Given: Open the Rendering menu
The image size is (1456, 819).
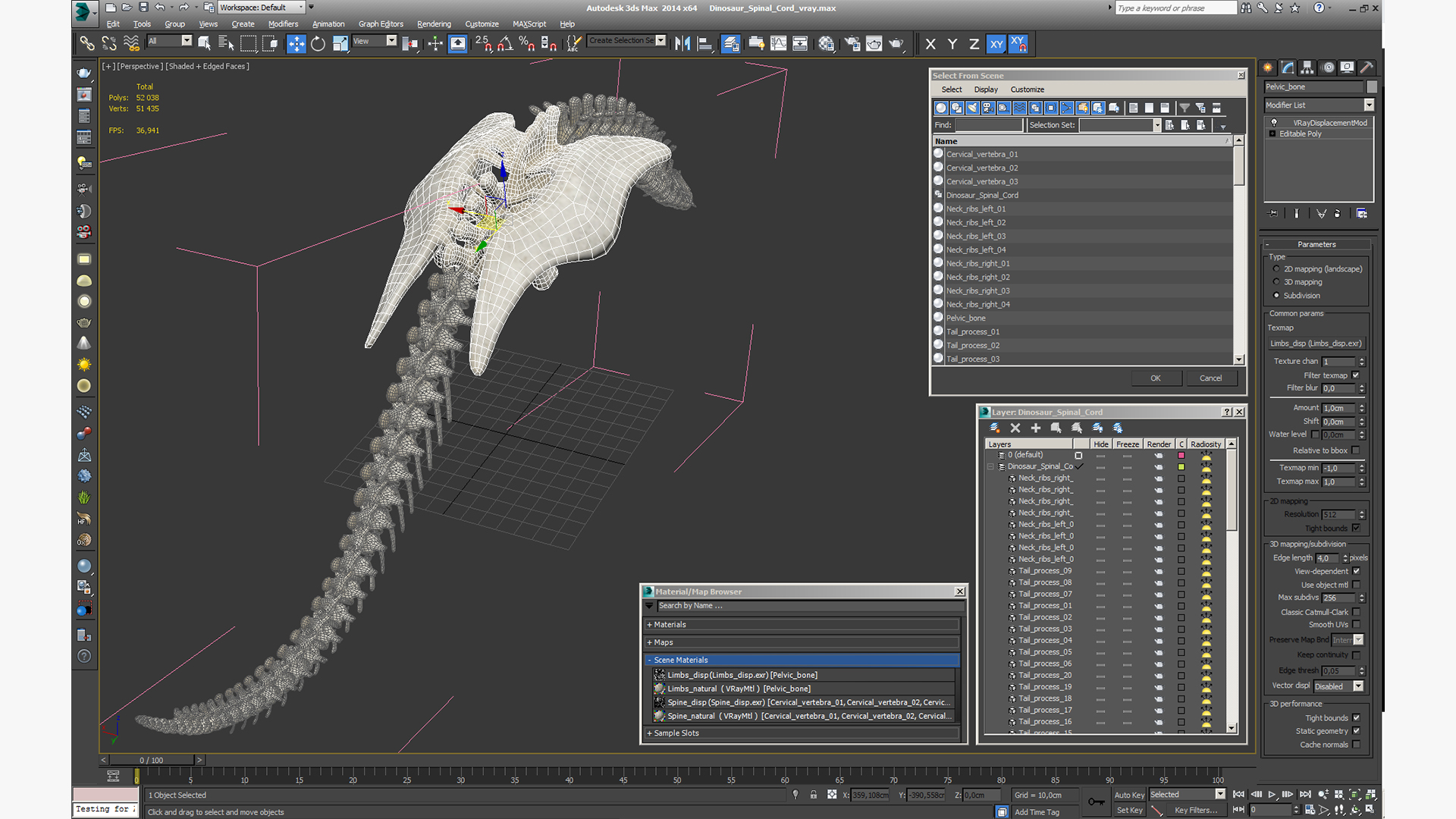Looking at the screenshot, I should tap(434, 24).
